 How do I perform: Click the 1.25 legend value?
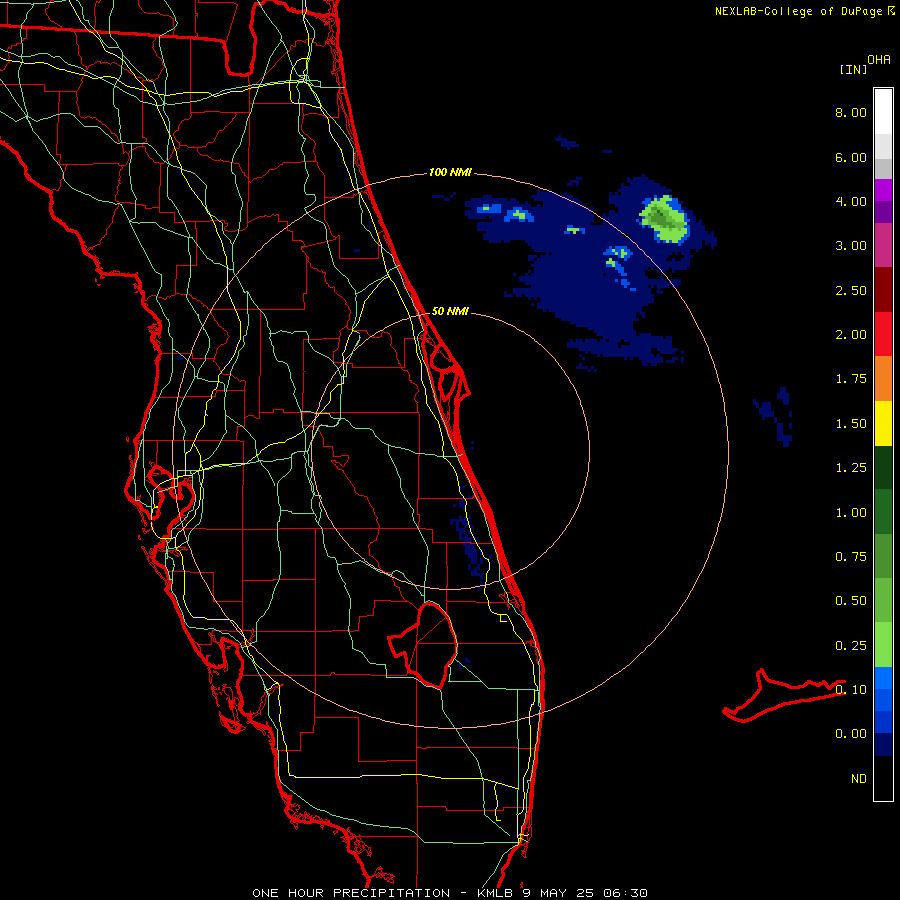[851, 468]
